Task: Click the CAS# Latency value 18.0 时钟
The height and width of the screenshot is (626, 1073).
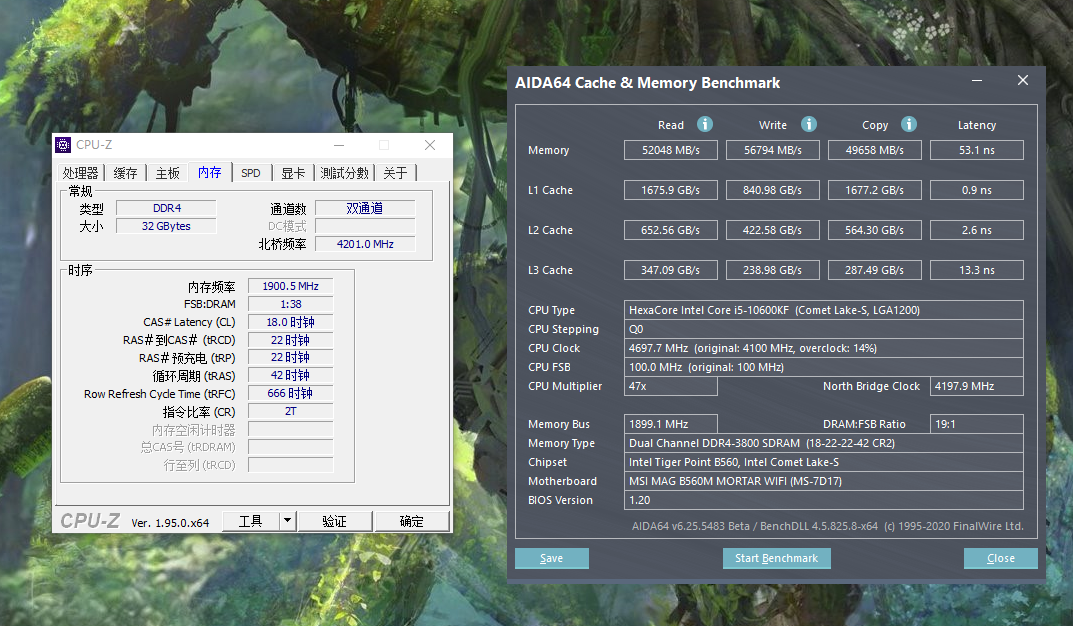Action: point(290,322)
